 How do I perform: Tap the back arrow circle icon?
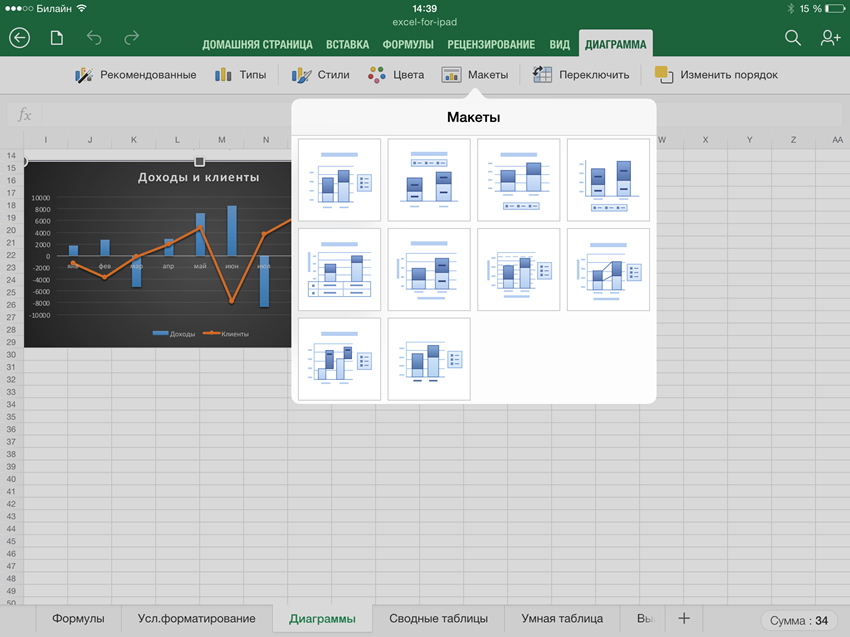(20, 38)
